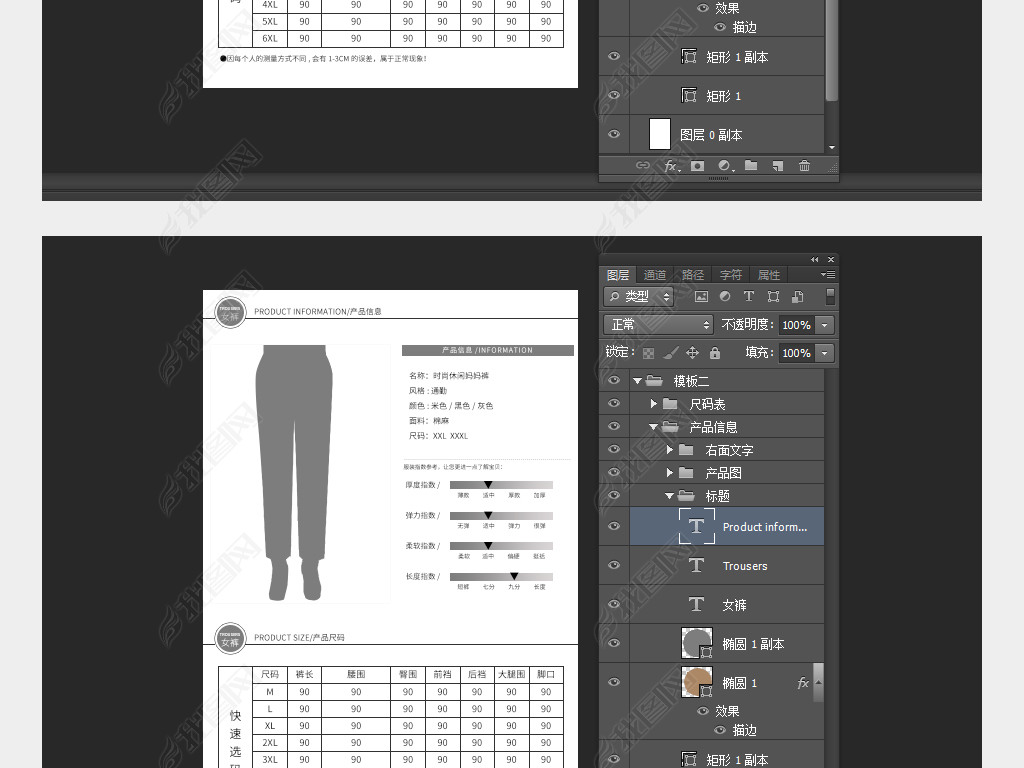Click the create new group folder icon
Viewport: 1024px width, 768px height.
coord(751,166)
